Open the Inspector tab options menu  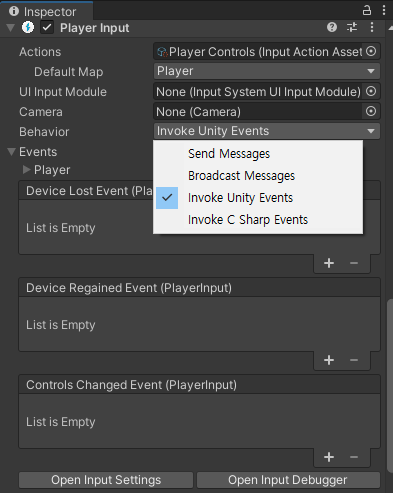click(x=384, y=10)
